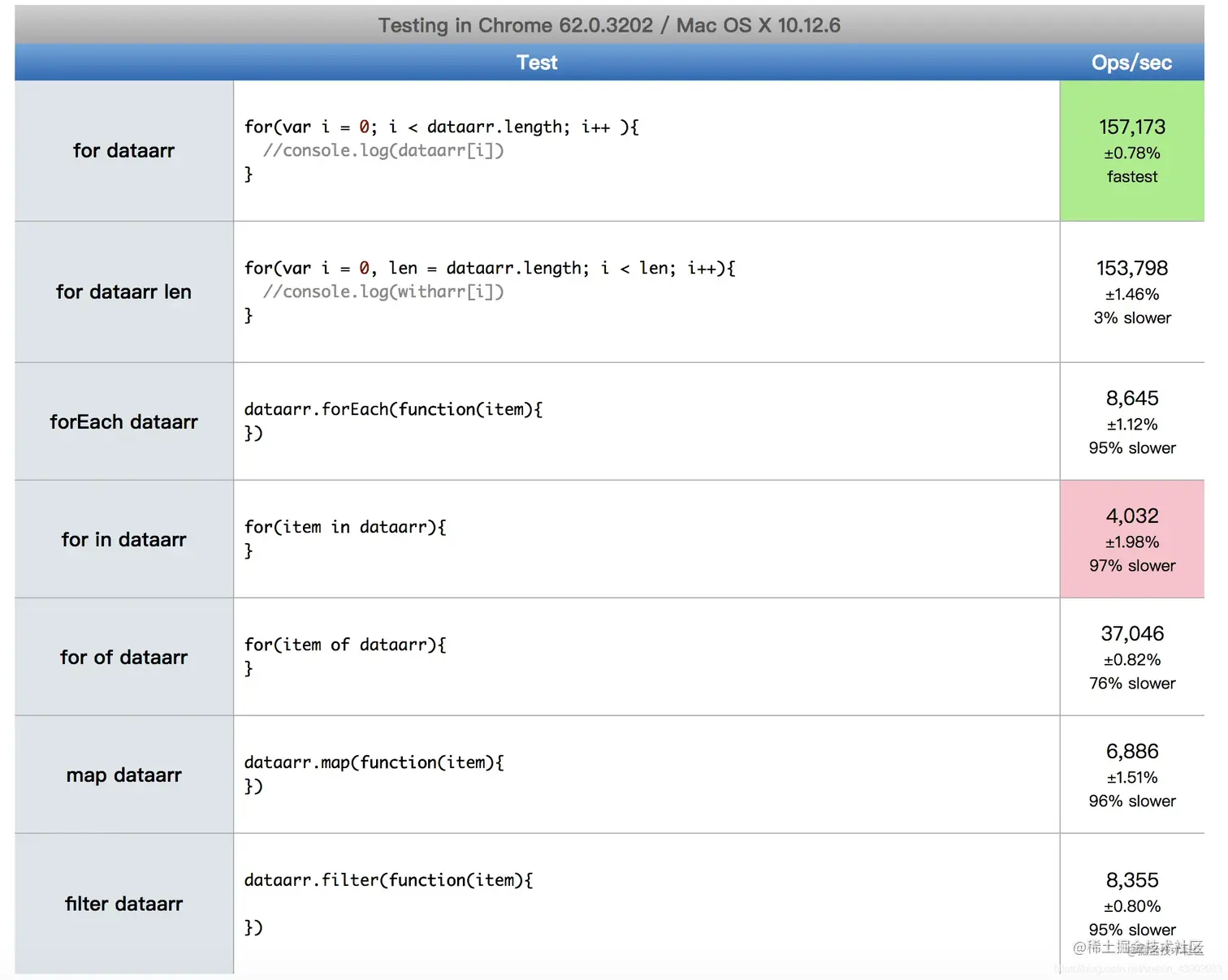1228x980 pixels.
Task: Click the '±0.82%' margin value
Action: 1132,659
